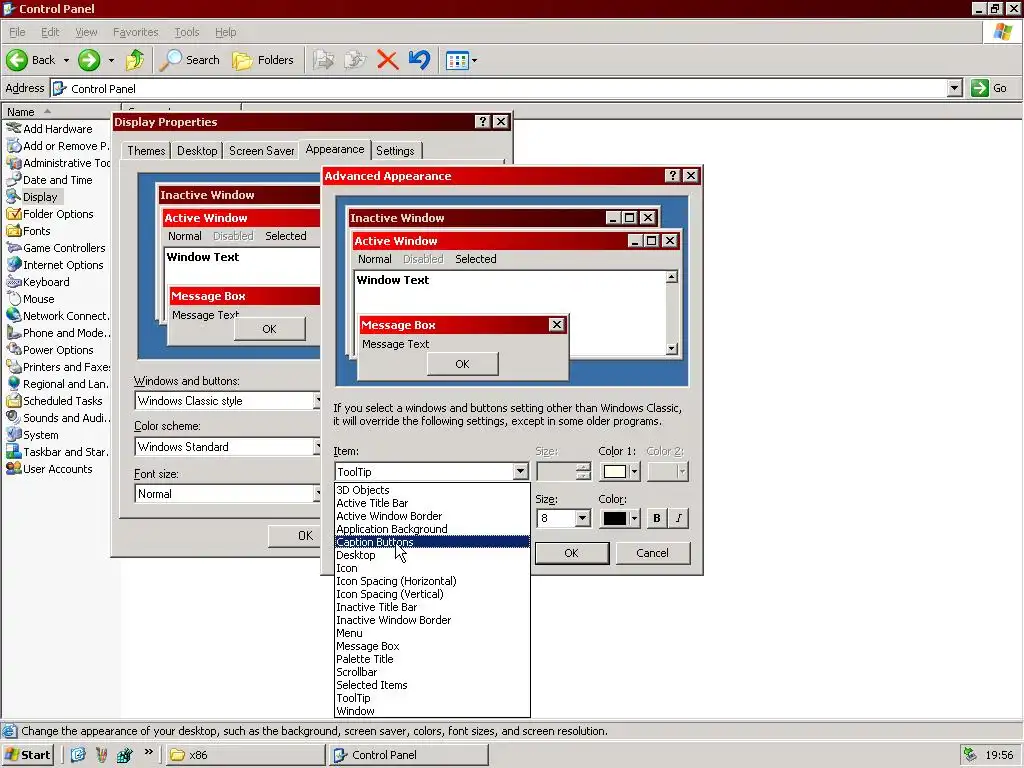This screenshot has width=1024, height=768.
Task: Open Internet Options item
Action: tap(56, 265)
